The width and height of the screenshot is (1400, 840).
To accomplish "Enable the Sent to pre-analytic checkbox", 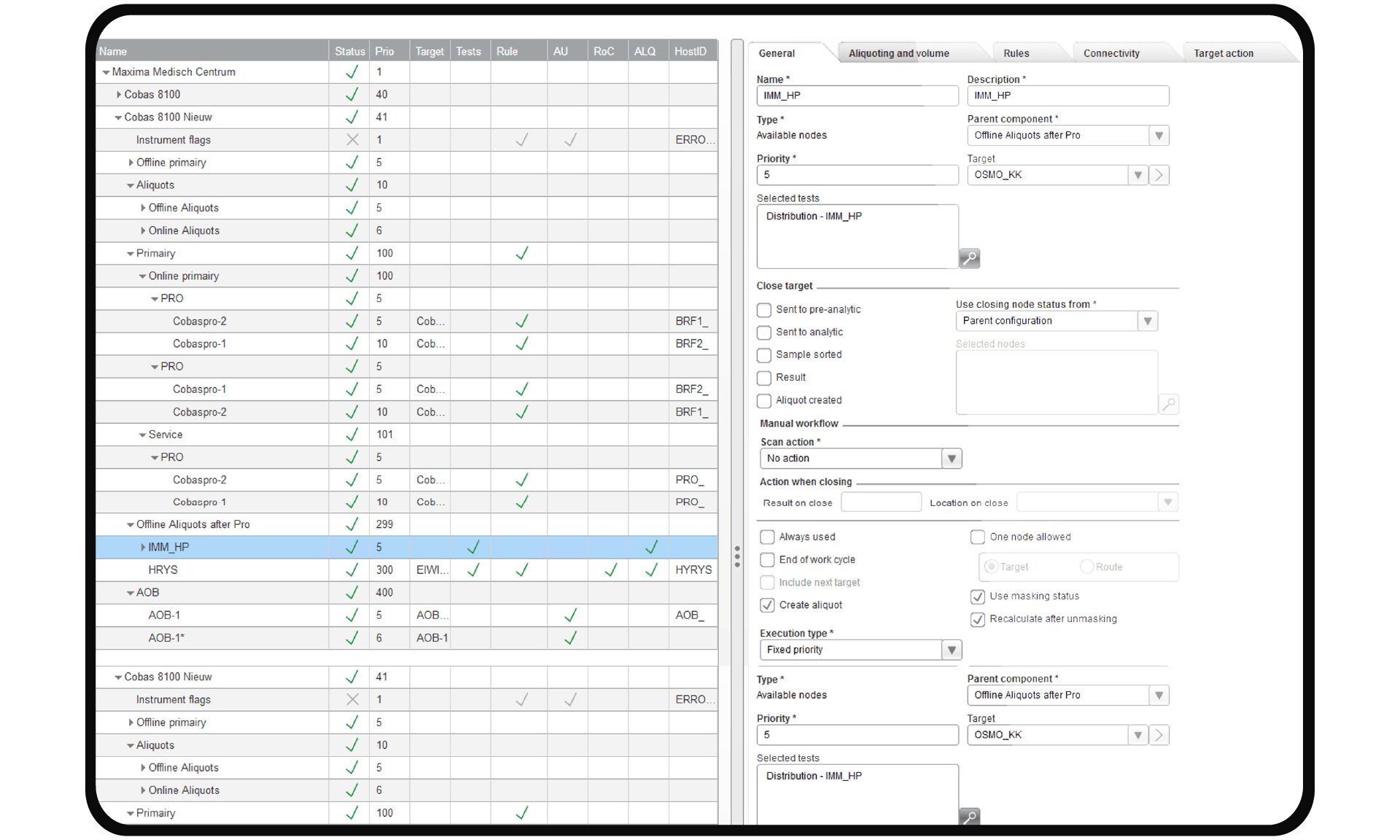I will pos(764,310).
